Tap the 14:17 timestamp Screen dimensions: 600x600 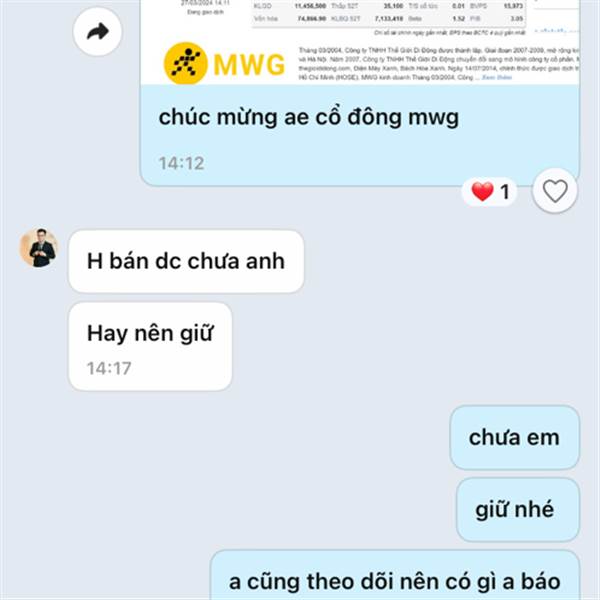tap(109, 368)
